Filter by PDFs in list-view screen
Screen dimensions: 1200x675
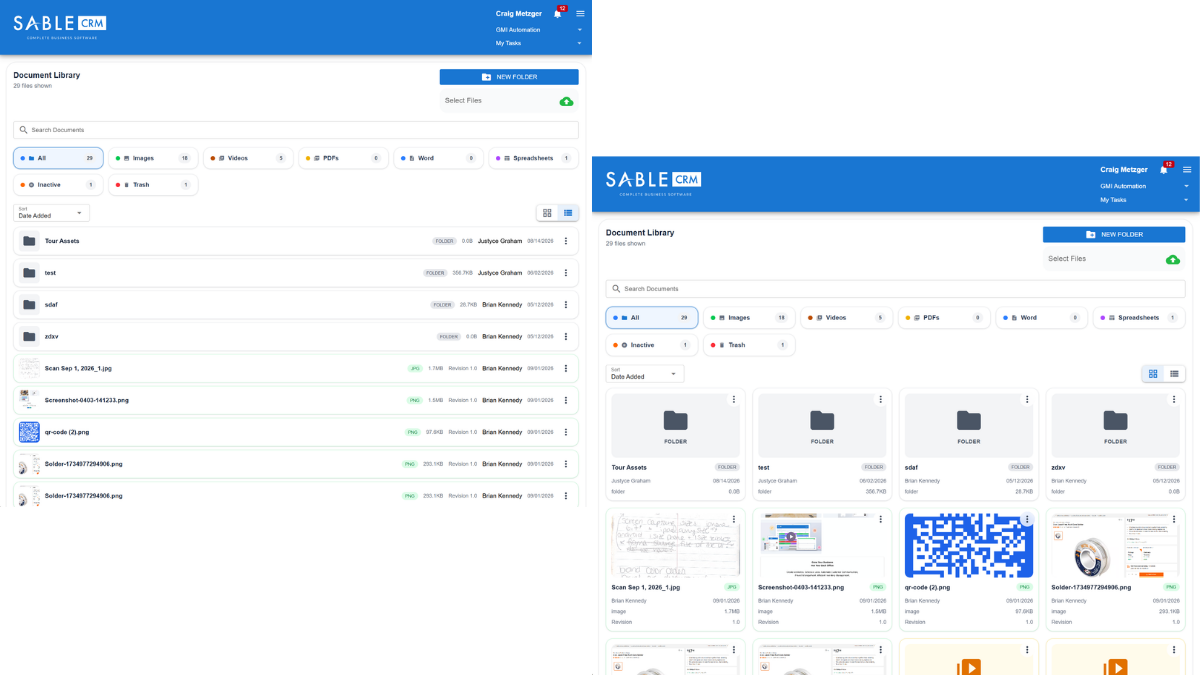(343, 158)
